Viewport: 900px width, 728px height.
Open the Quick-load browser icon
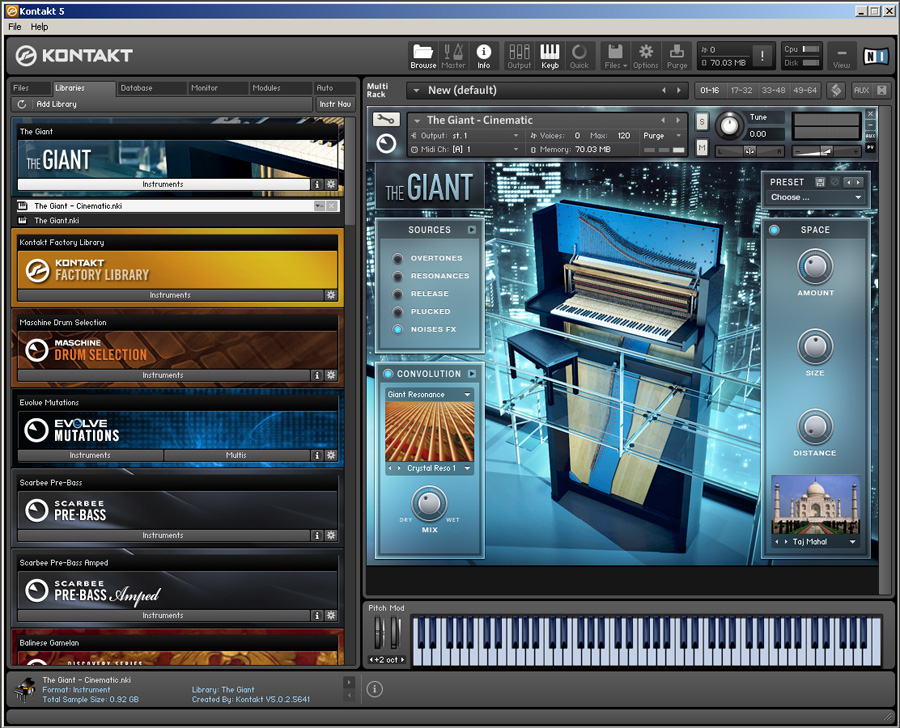pyautogui.click(x=580, y=57)
